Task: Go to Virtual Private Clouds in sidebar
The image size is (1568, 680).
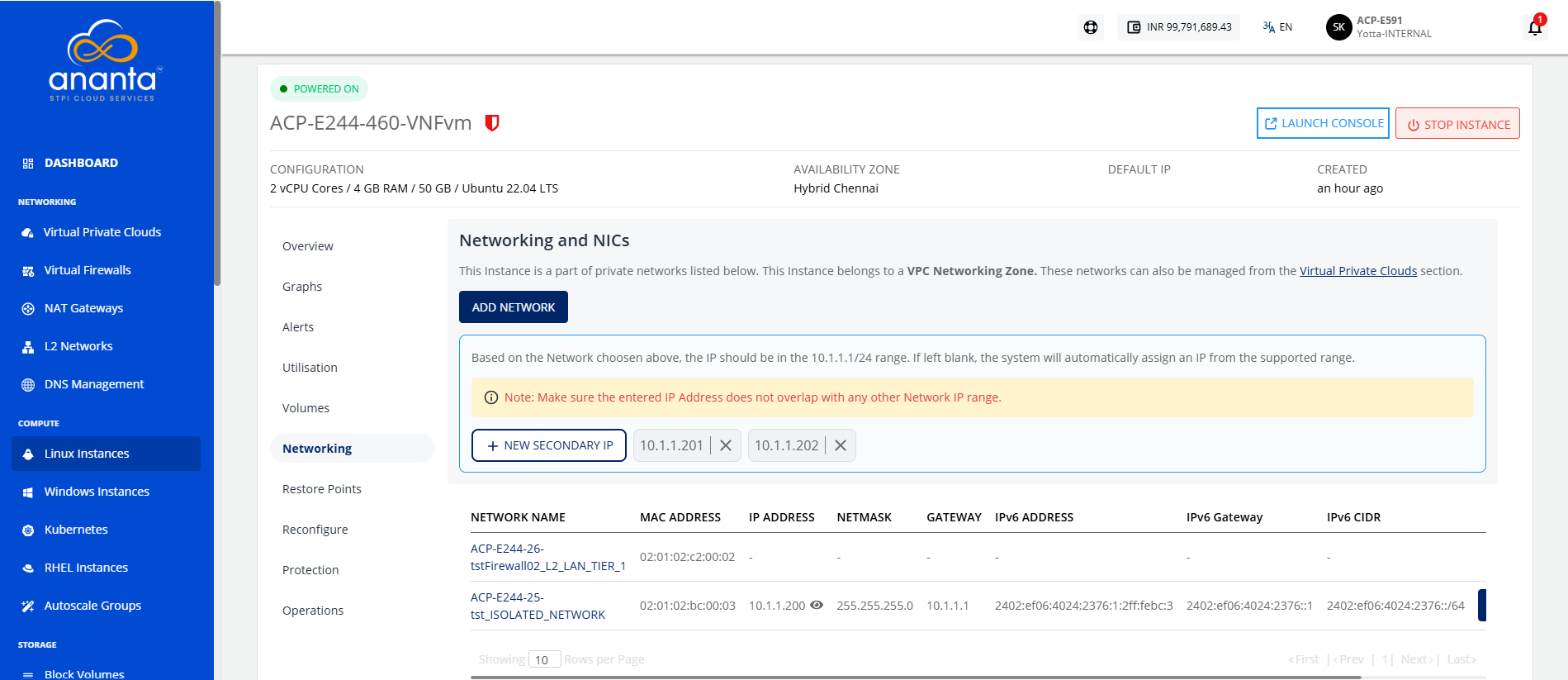Action: pyautogui.click(x=102, y=232)
